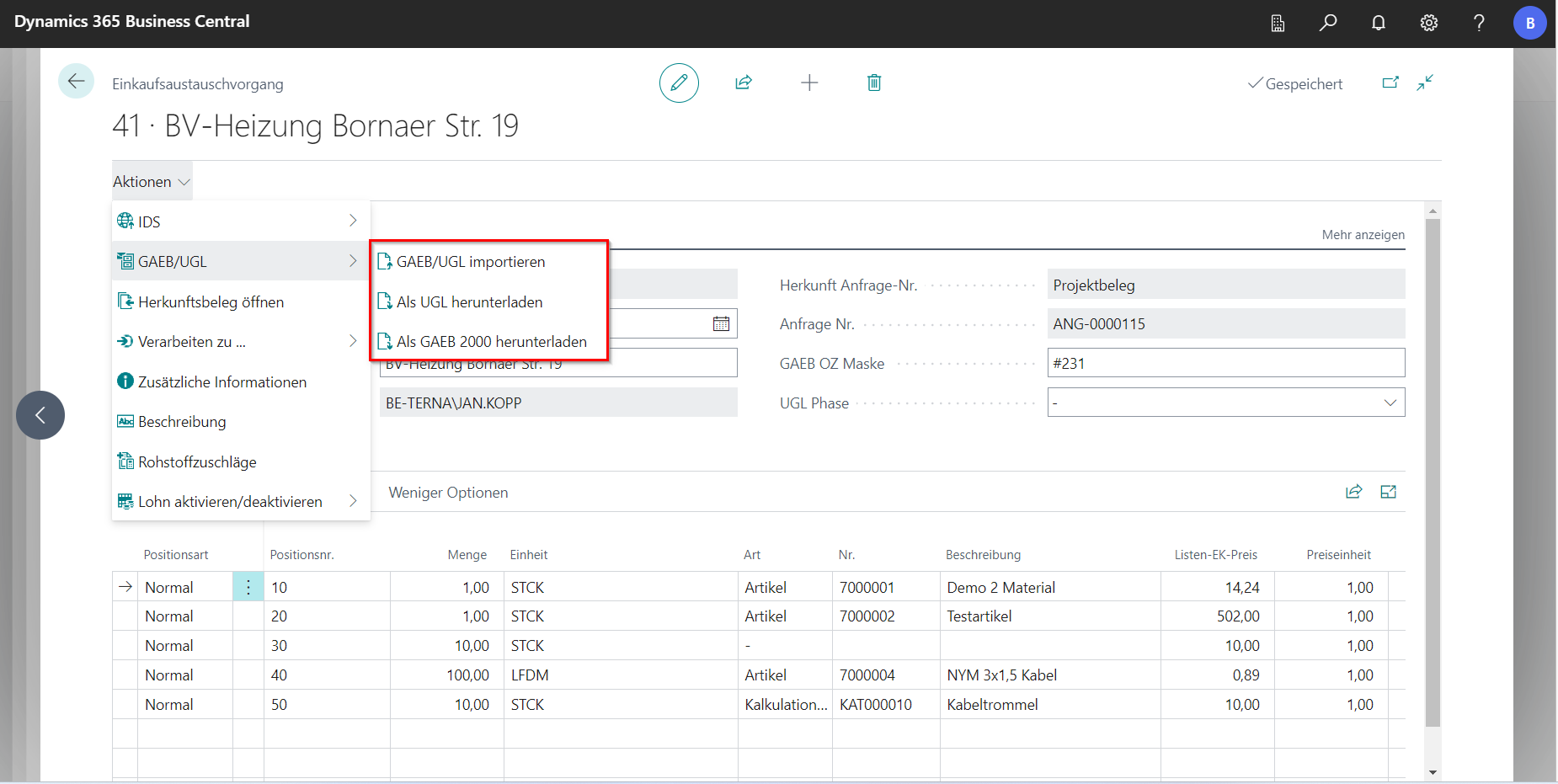Click Weniger Optionen link
This screenshot has width=1558, height=784.
tap(448, 493)
